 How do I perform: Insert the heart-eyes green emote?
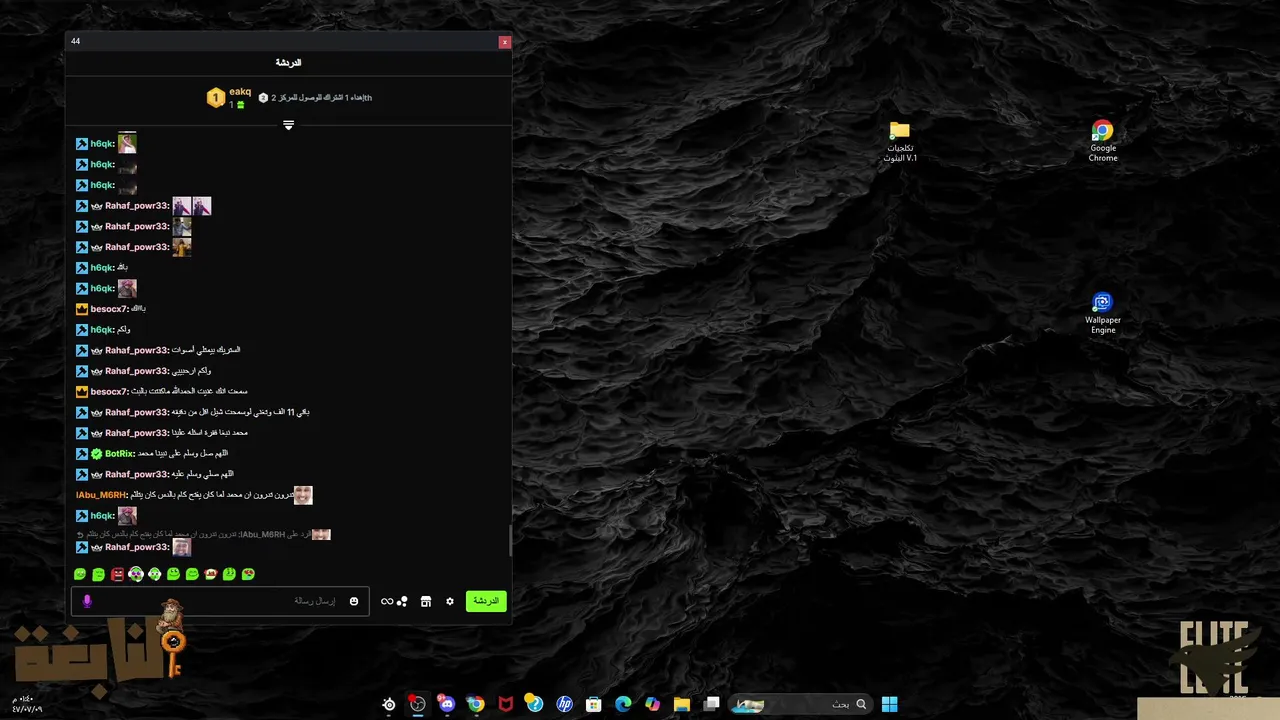click(x=248, y=574)
